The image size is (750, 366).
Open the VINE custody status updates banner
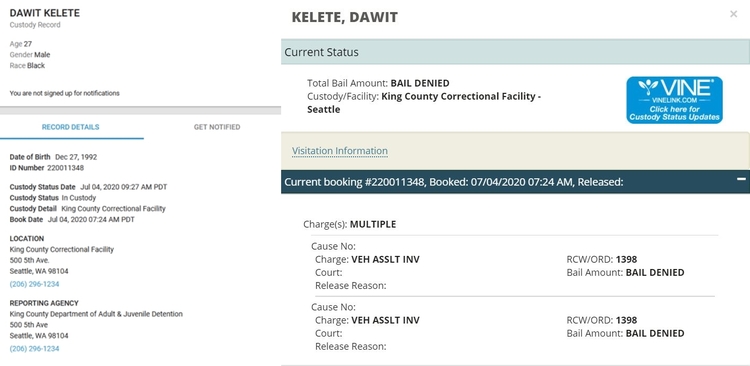[x=674, y=100]
